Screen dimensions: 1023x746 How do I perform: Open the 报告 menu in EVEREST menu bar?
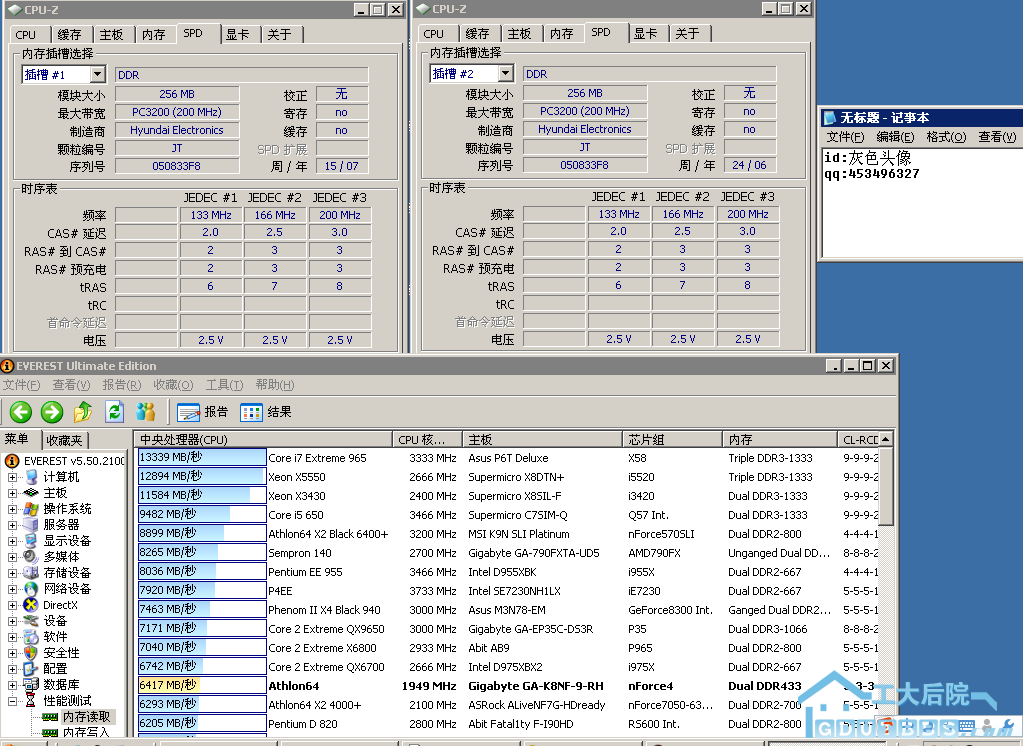(x=121, y=385)
